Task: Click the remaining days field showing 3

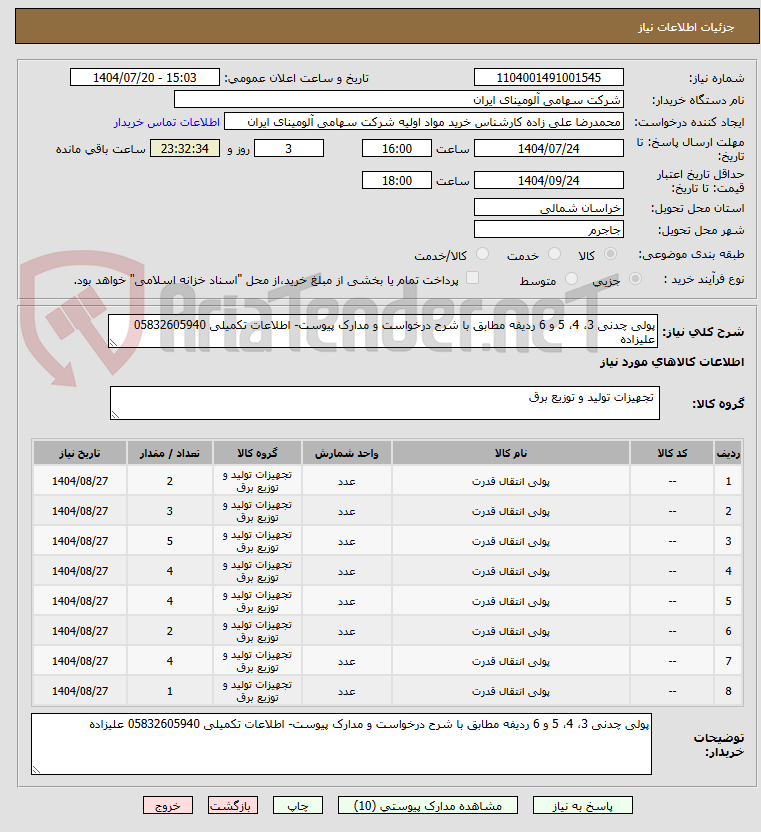Action: 289,149
